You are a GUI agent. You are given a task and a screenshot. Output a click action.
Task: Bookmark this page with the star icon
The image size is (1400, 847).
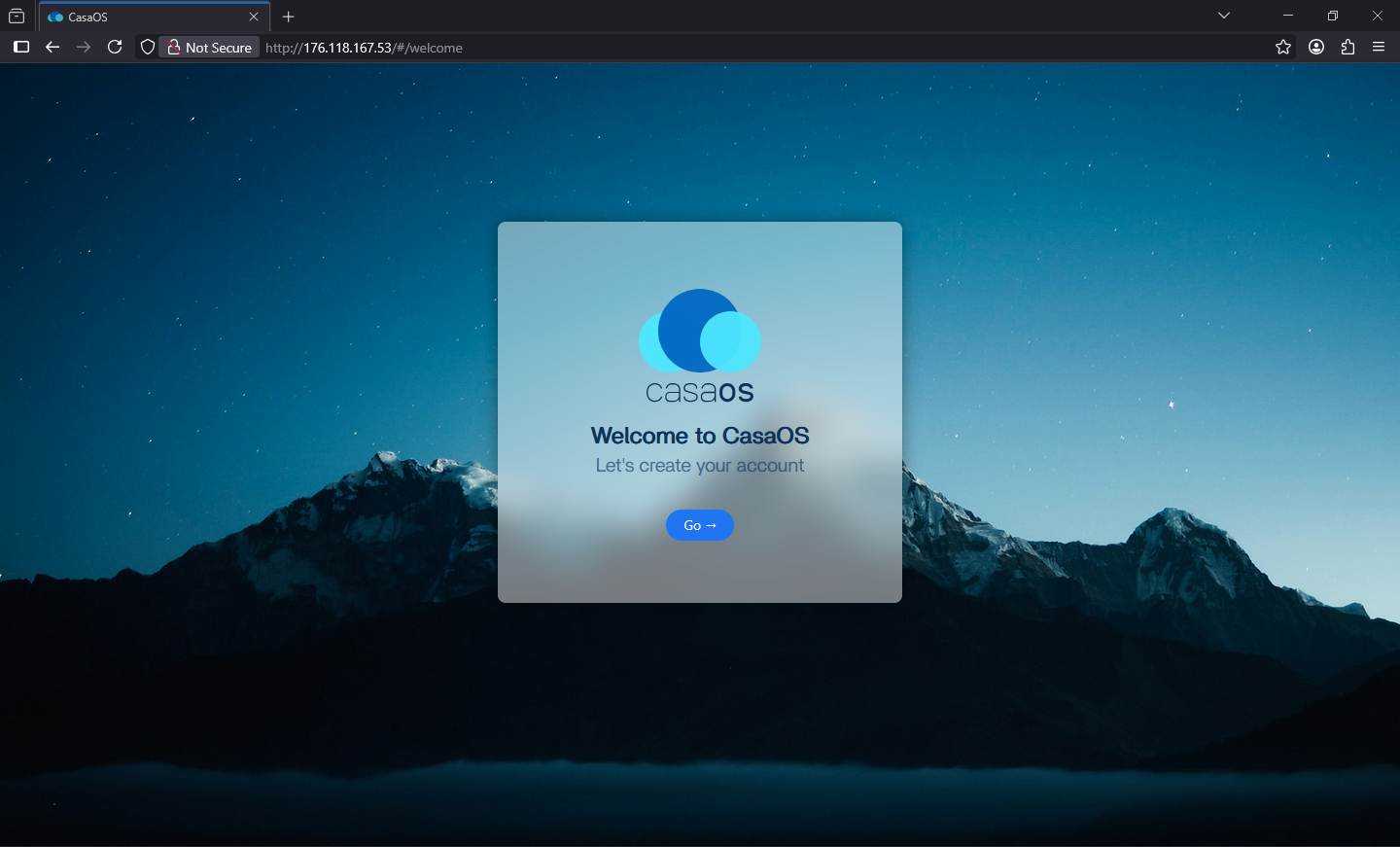(1283, 47)
